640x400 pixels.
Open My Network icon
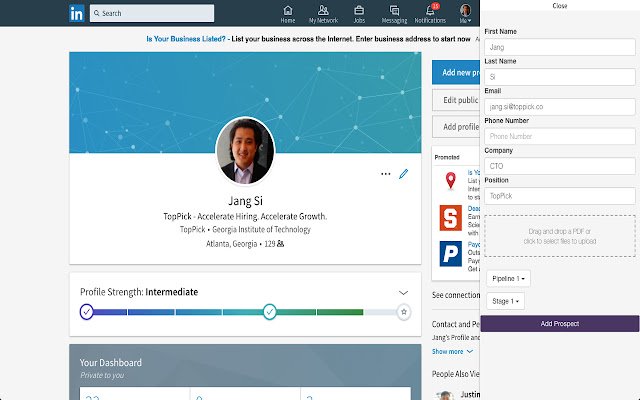(323, 14)
